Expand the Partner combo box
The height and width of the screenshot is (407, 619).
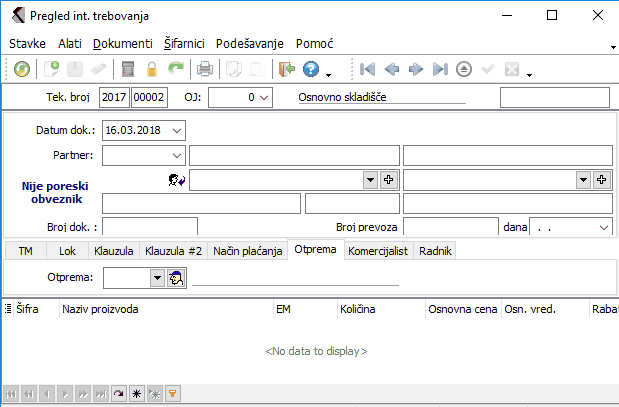point(177,155)
